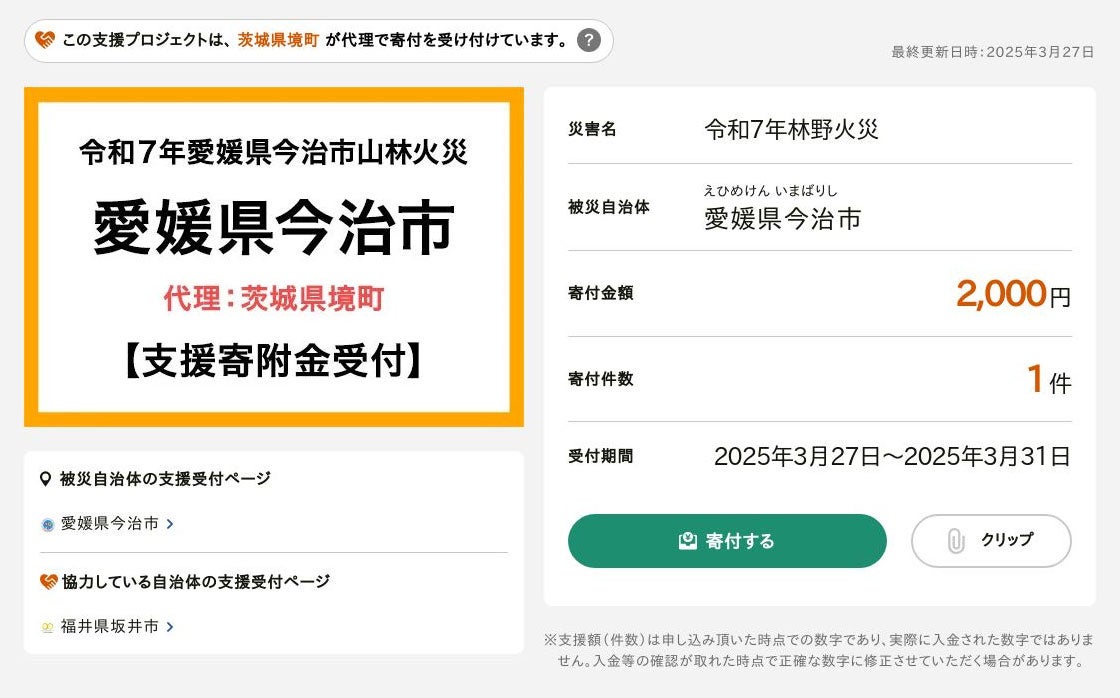1120x698 pixels.
Task: Click the 被災自治体の支援受付ページ heading
Action: click(x=165, y=479)
